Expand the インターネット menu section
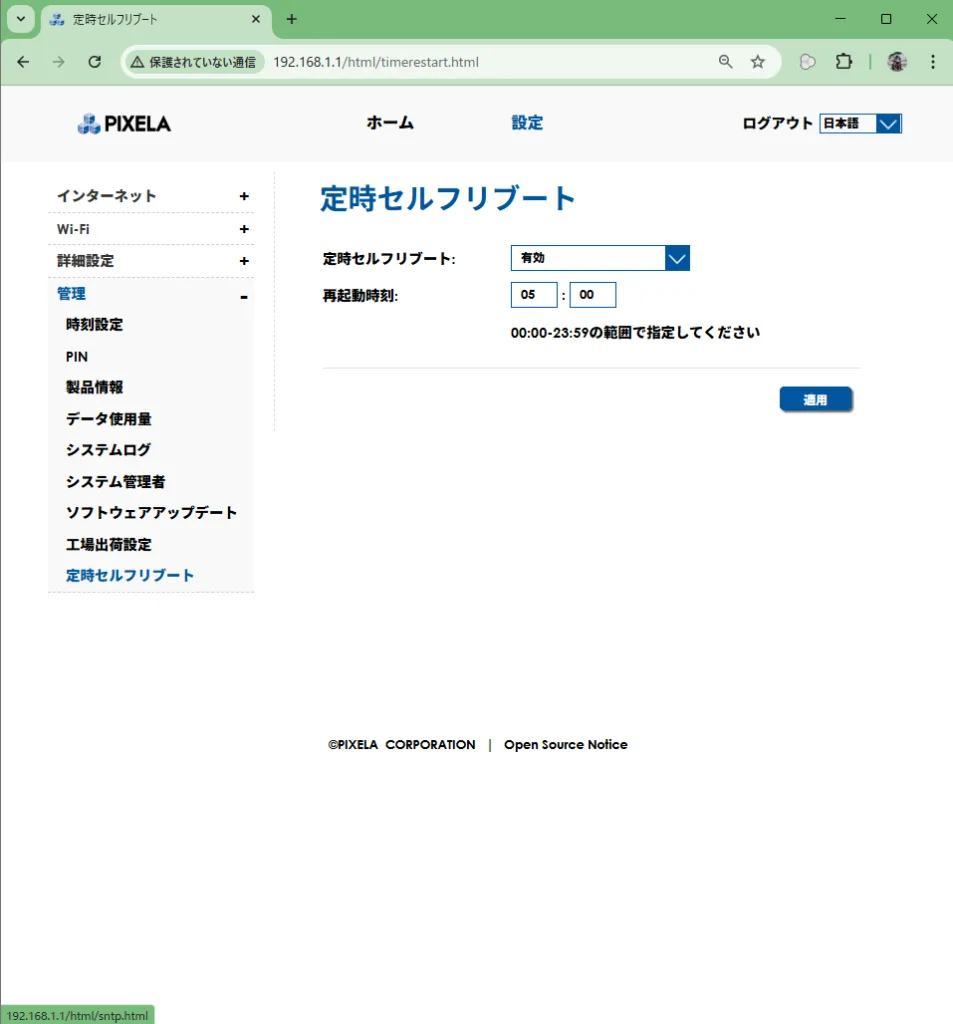Viewport: 953px width, 1024px height. pyautogui.click(x=152, y=196)
